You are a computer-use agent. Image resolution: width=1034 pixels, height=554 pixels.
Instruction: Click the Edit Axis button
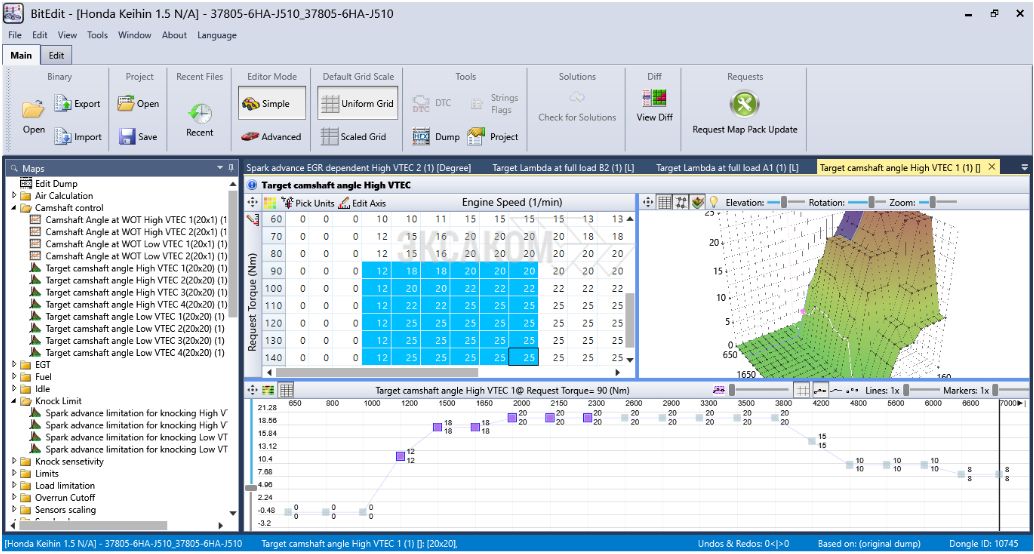(x=362, y=203)
